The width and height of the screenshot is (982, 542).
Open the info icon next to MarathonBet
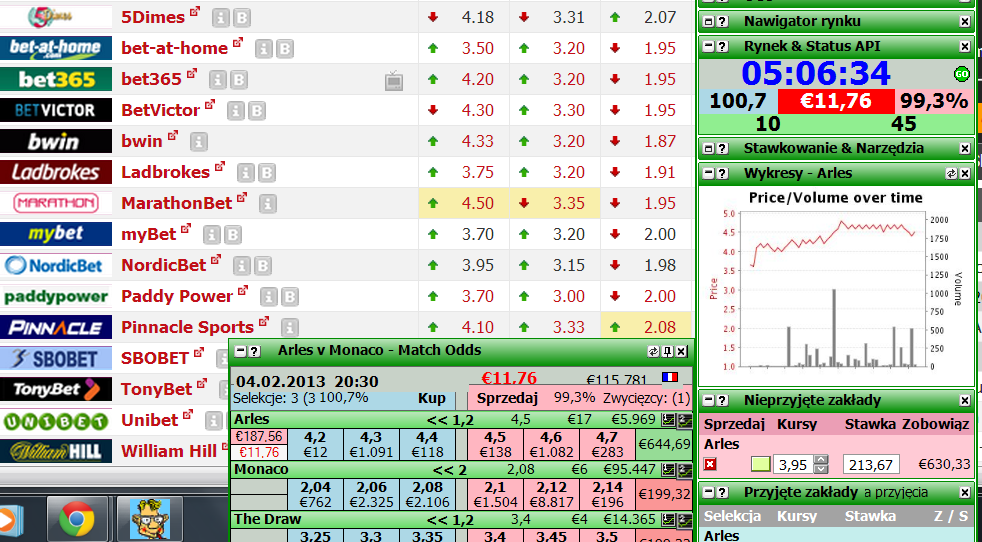[x=268, y=204]
